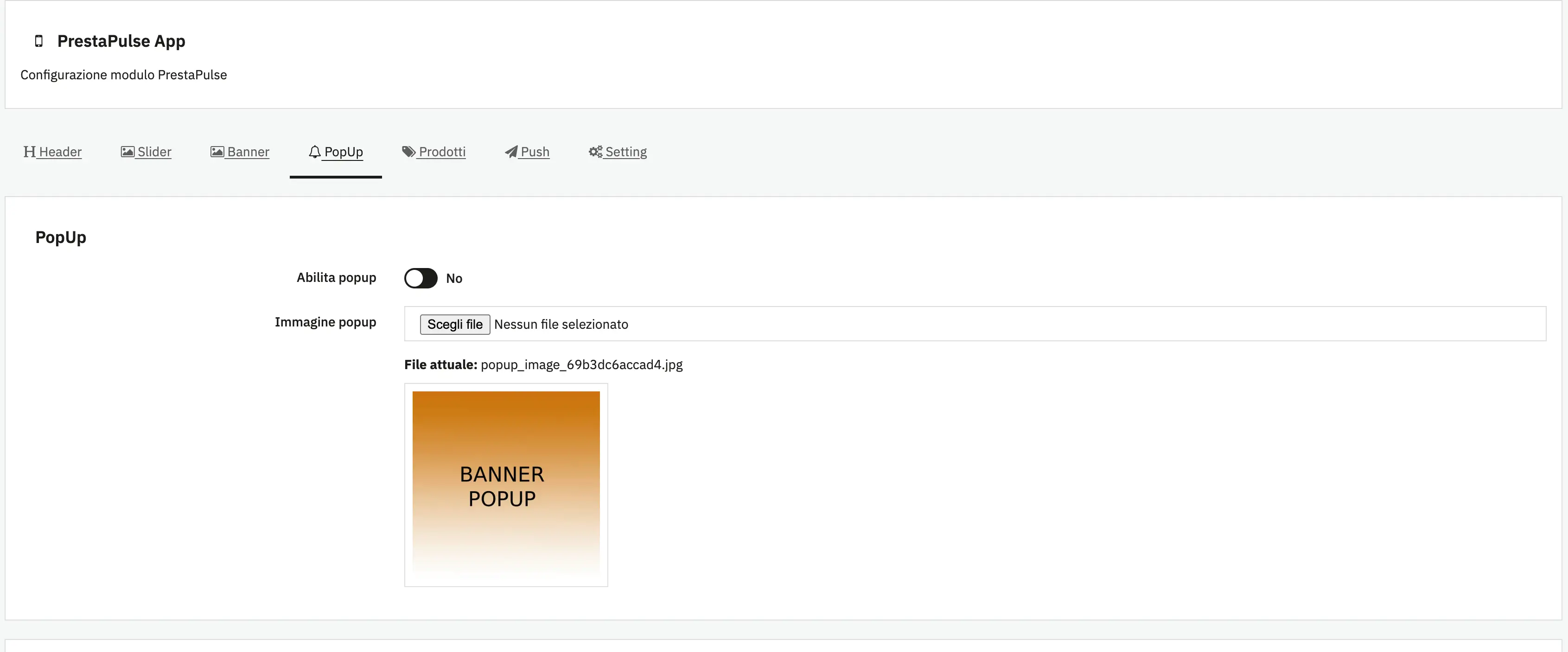
Task: Click the mobile phone icon beside PrestaPulse App
Action: click(x=38, y=41)
